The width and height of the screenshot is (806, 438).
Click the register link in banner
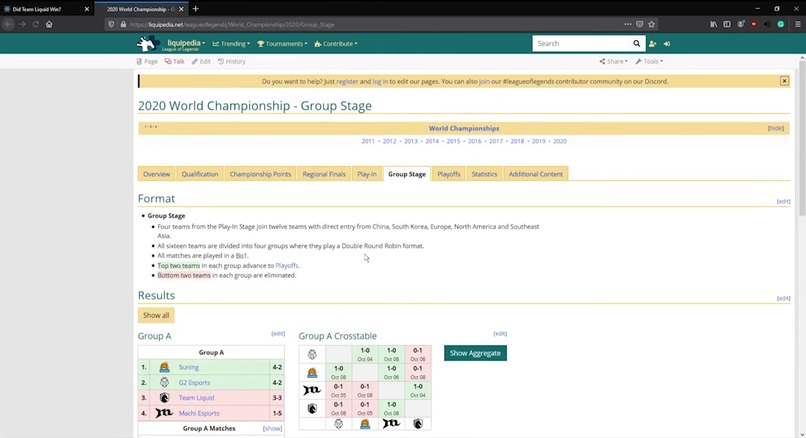[347, 81]
